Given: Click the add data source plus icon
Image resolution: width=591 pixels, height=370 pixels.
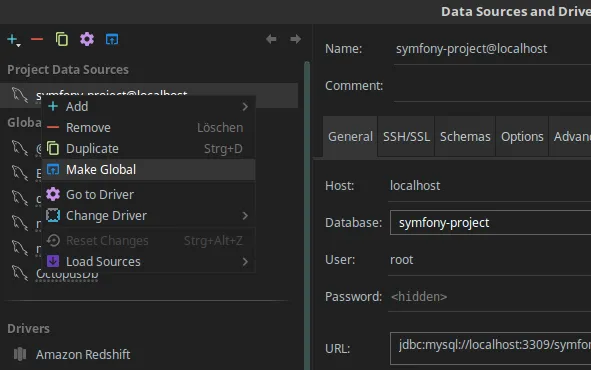Looking at the screenshot, I should pos(13,39).
